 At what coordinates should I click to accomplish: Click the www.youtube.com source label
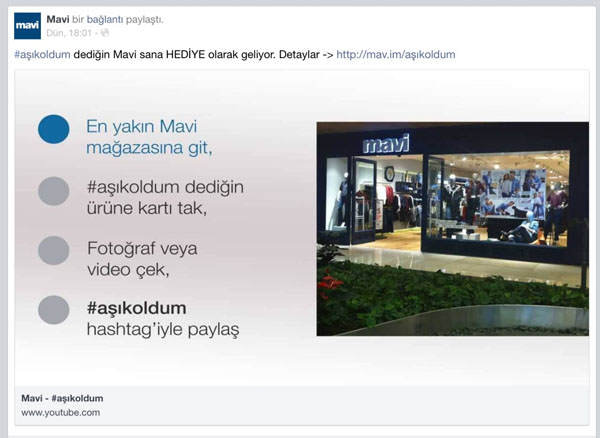60,412
